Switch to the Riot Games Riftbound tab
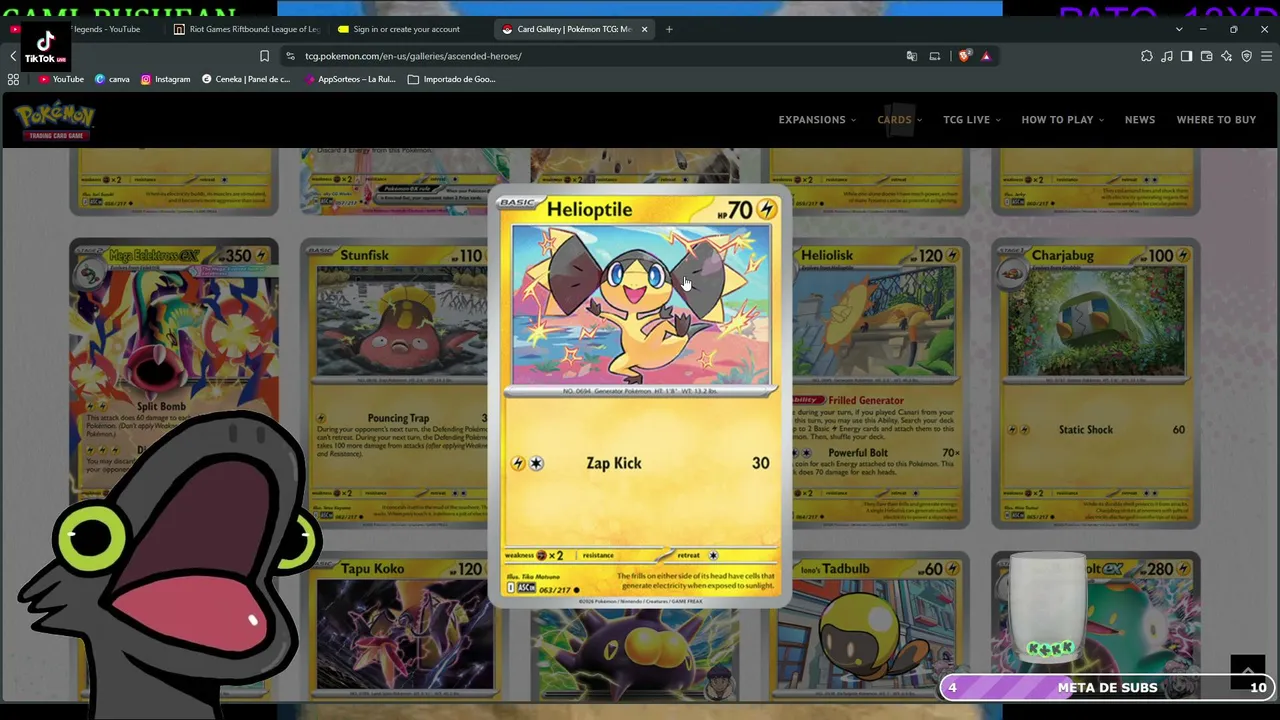The height and width of the screenshot is (720, 1280). [x=246, y=29]
